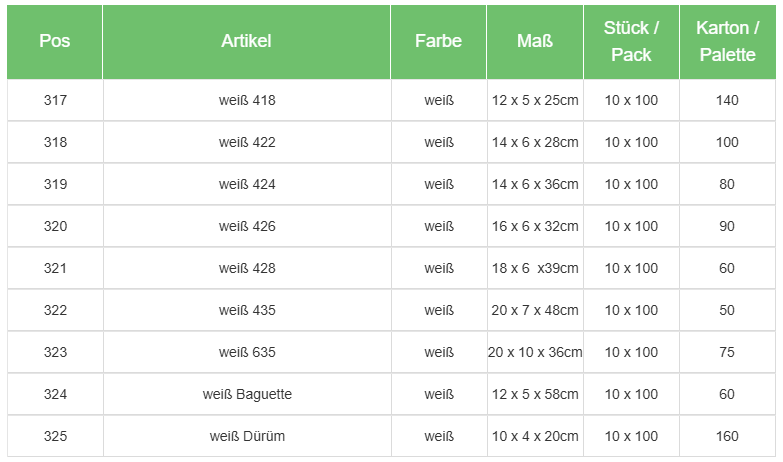This screenshot has height=462, width=783.
Task: Click the Farbe column header
Action: [x=438, y=41]
